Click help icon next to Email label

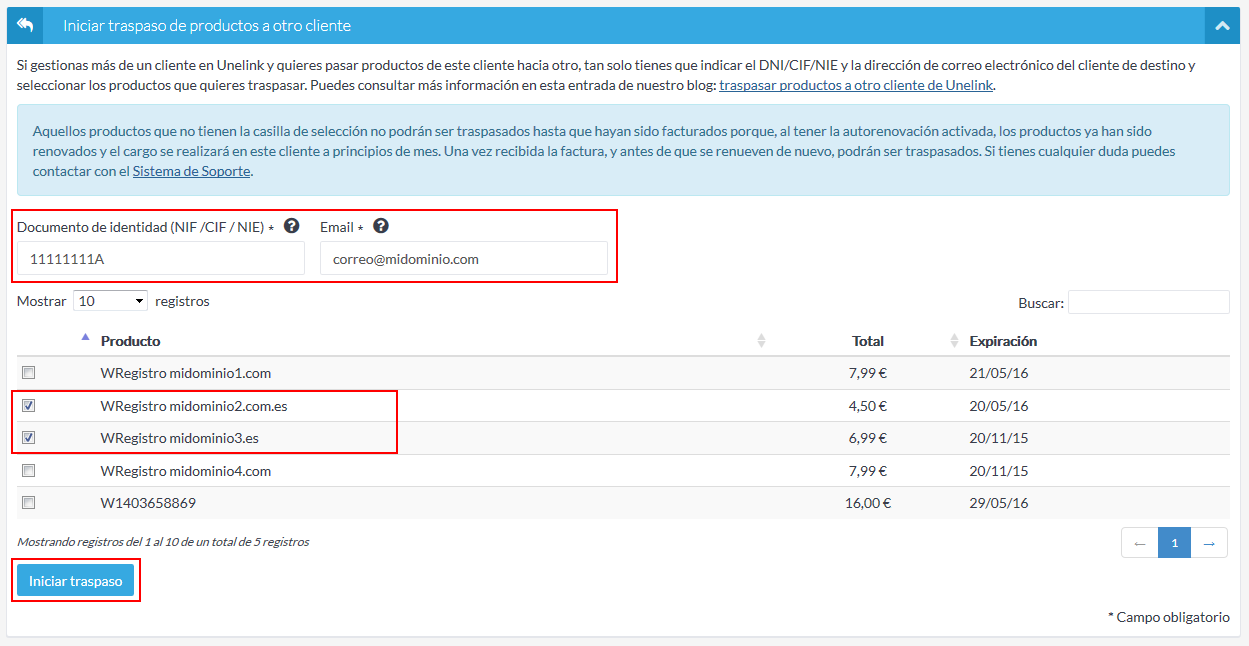(381, 226)
